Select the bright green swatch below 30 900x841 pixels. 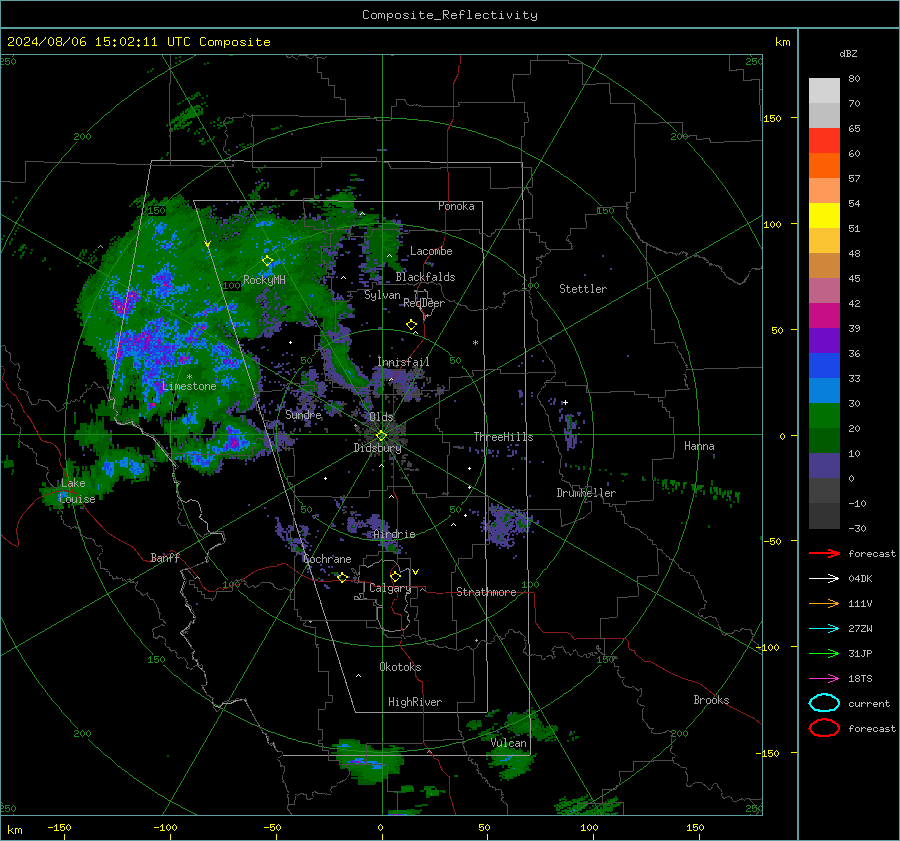824,416
